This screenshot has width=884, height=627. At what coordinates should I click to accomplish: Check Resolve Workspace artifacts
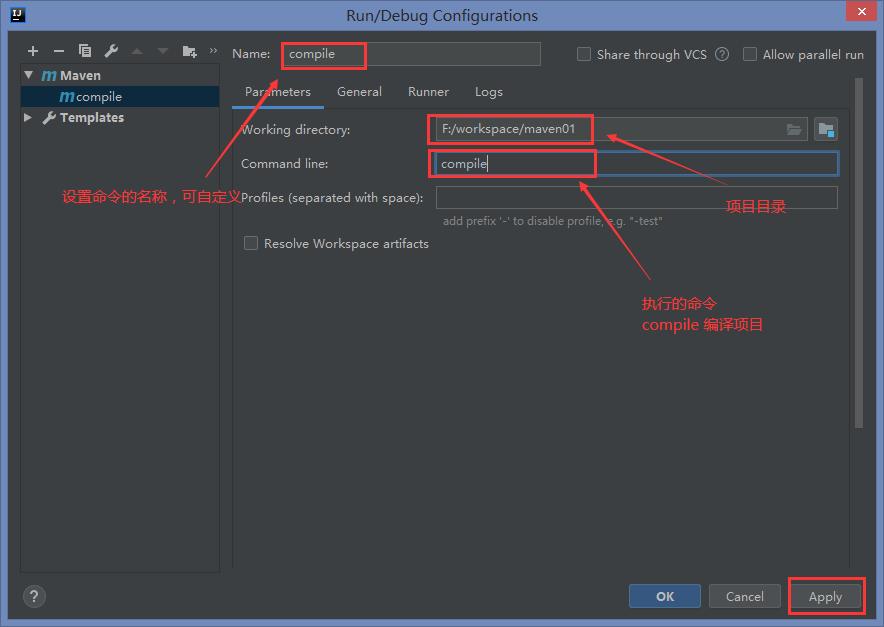251,243
